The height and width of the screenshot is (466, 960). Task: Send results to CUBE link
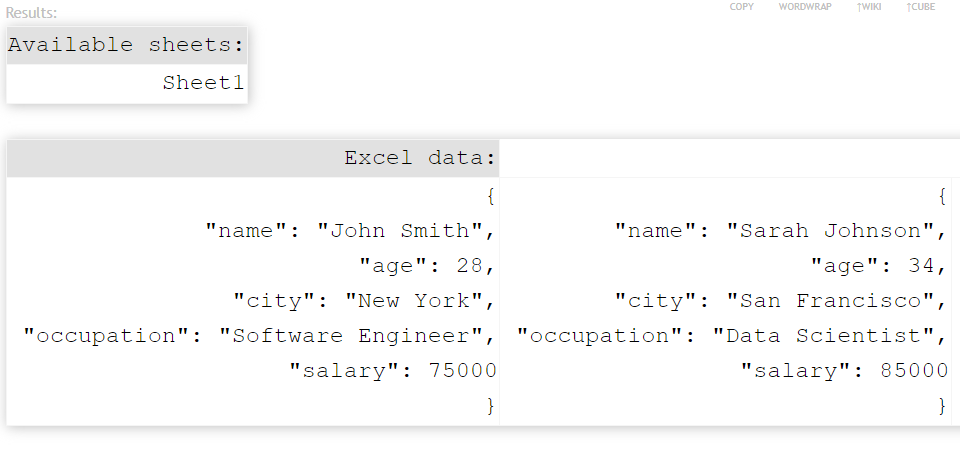coord(920,7)
